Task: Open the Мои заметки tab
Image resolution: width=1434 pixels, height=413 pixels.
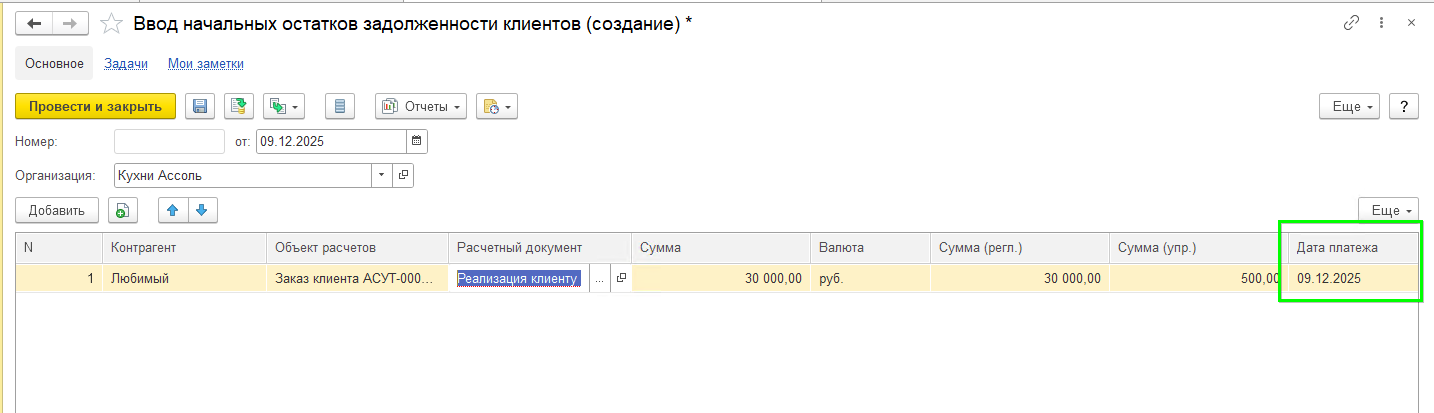Action: coord(206,63)
